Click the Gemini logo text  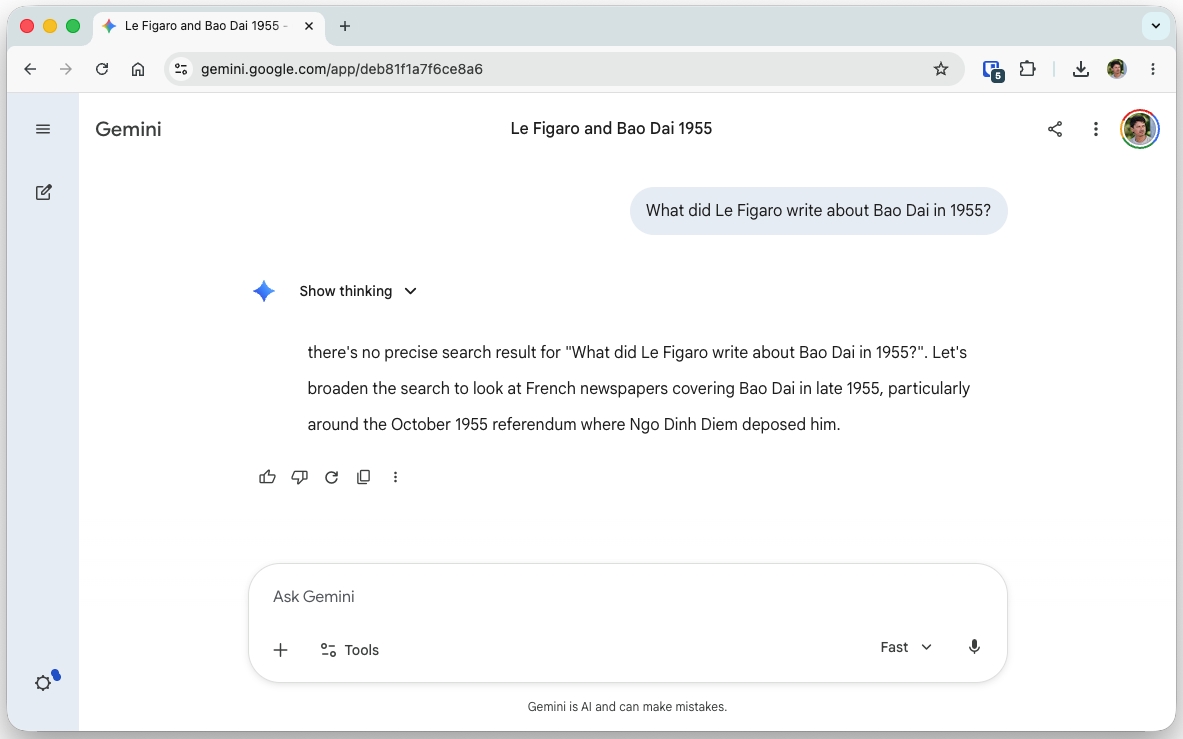(128, 129)
